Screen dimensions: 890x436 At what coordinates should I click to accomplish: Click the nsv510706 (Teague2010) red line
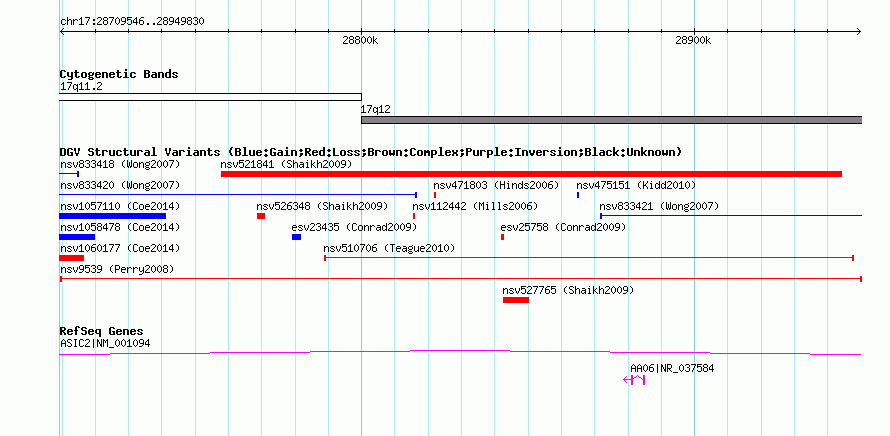pos(589,258)
